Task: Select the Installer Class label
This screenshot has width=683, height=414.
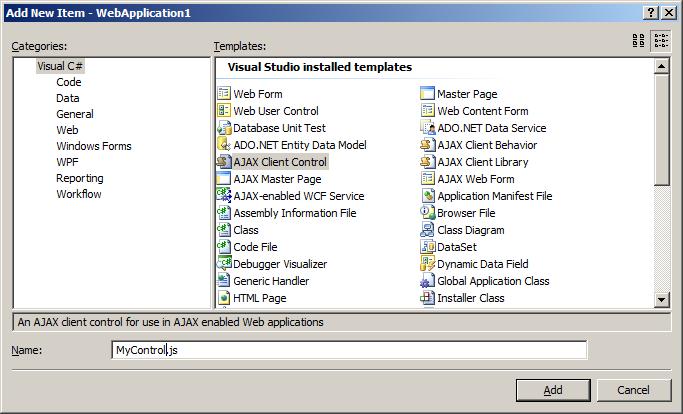Action: [x=471, y=298]
